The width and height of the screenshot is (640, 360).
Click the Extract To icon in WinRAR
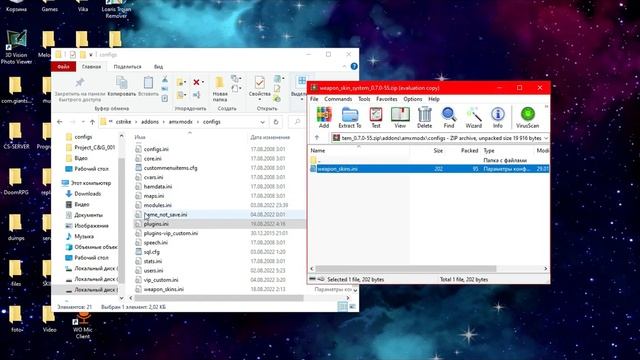[x=350, y=118]
